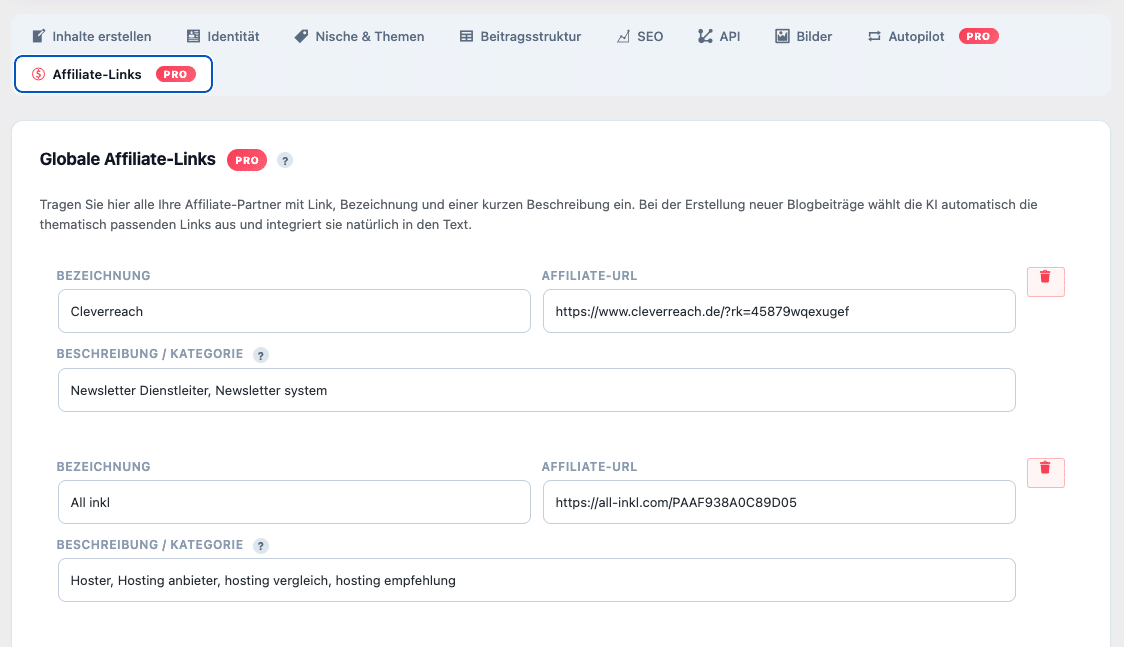The width and height of the screenshot is (1124, 647).
Task: Click the all-inkl.com affiliate URL field
Action: coord(778,502)
